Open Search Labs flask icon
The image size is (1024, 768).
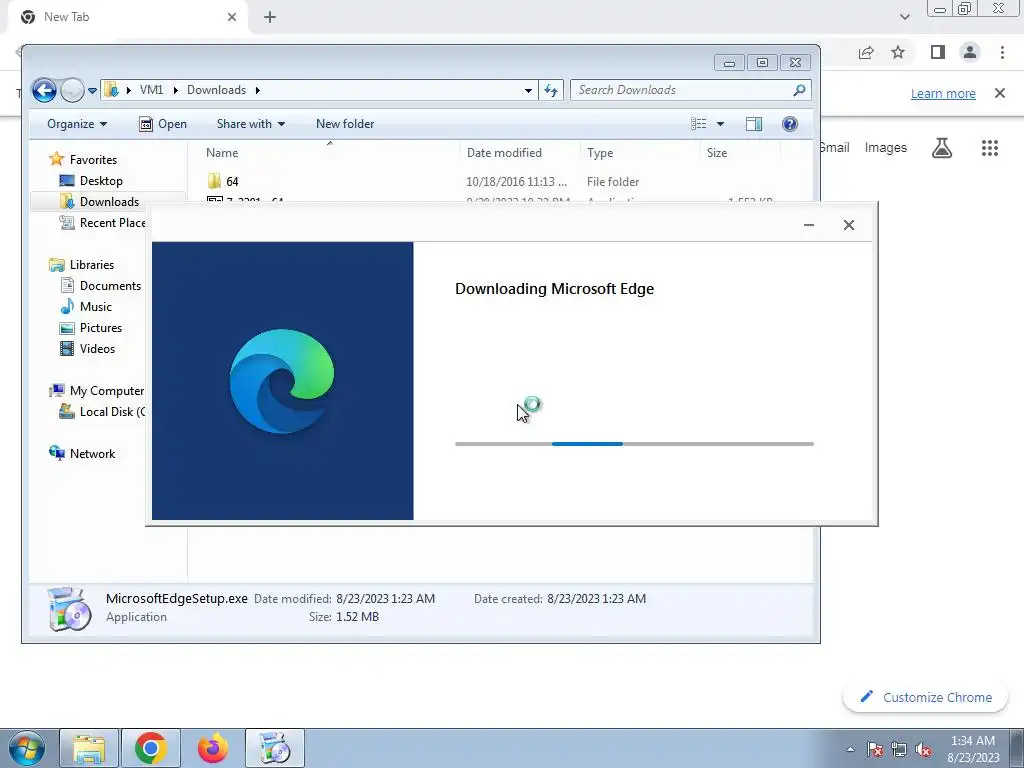(x=942, y=148)
